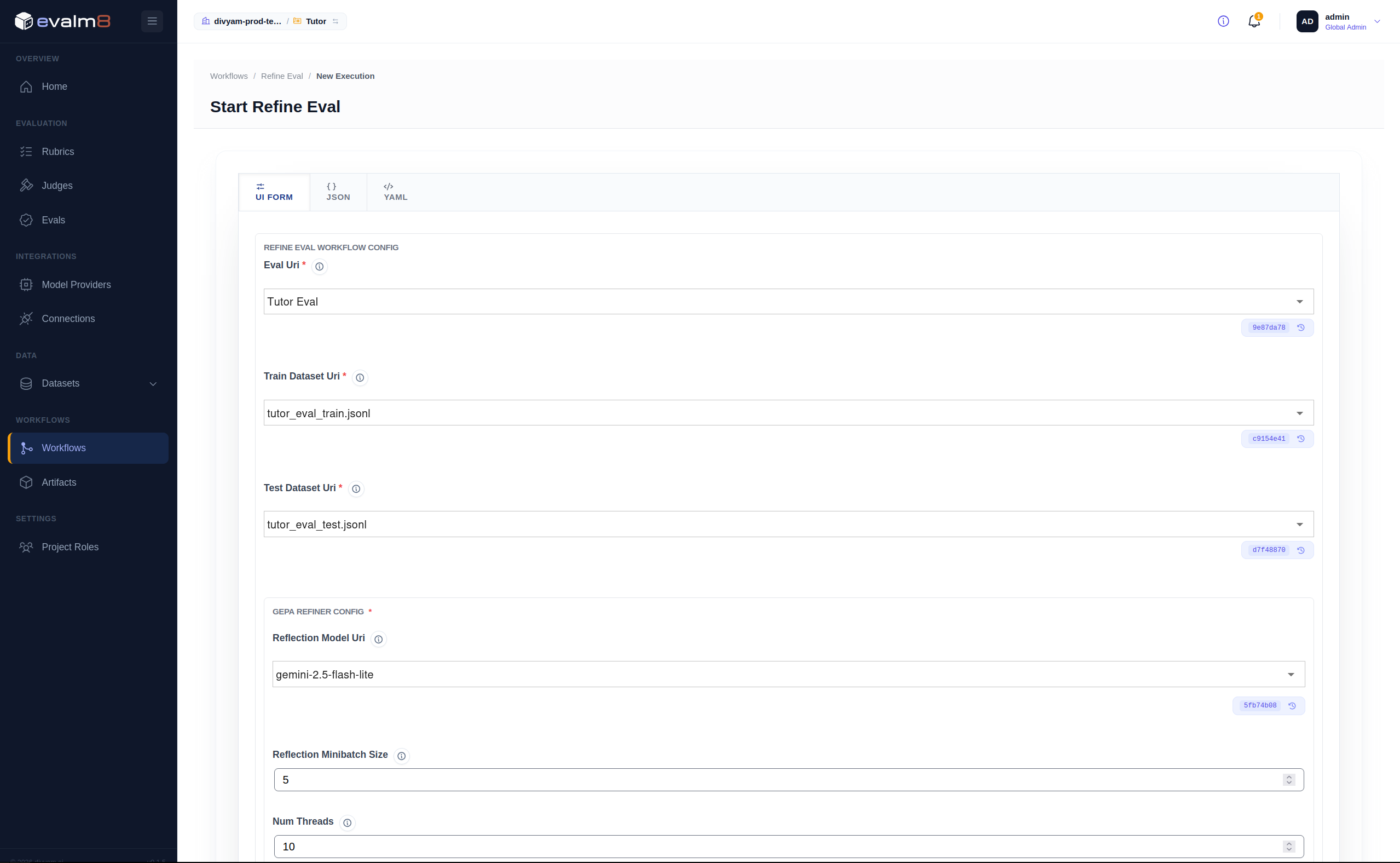Show the Num Threads info icon

tap(348, 822)
